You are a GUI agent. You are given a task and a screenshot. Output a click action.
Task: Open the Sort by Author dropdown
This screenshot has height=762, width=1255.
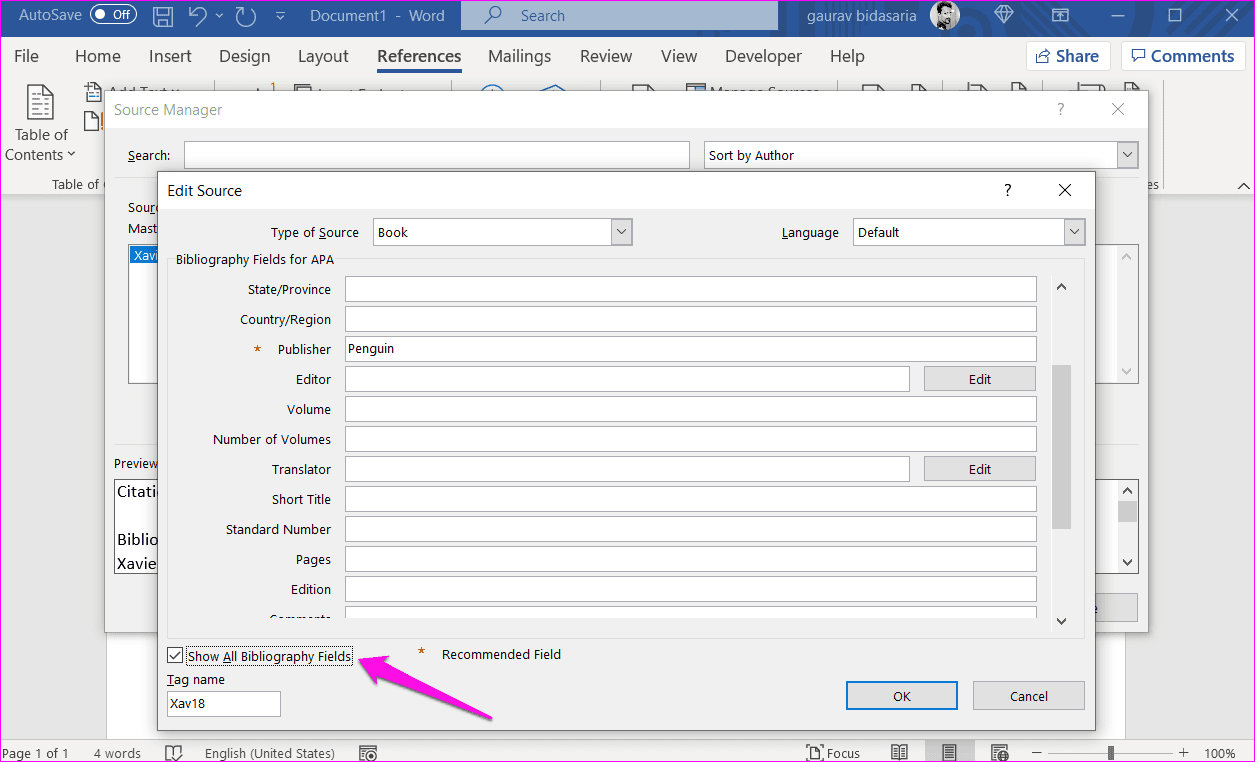tap(1127, 155)
